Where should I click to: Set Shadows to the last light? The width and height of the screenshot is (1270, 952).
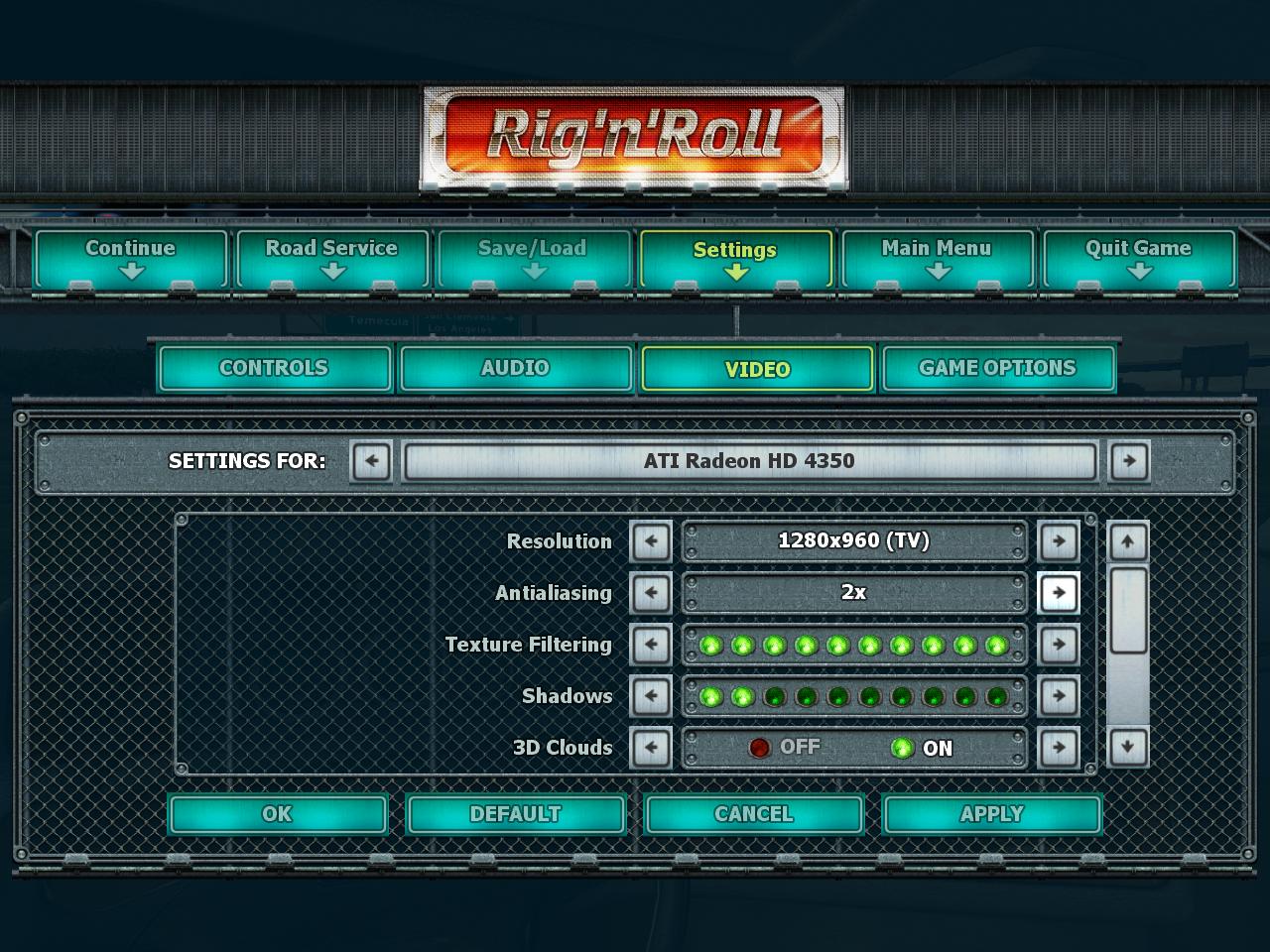click(996, 697)
